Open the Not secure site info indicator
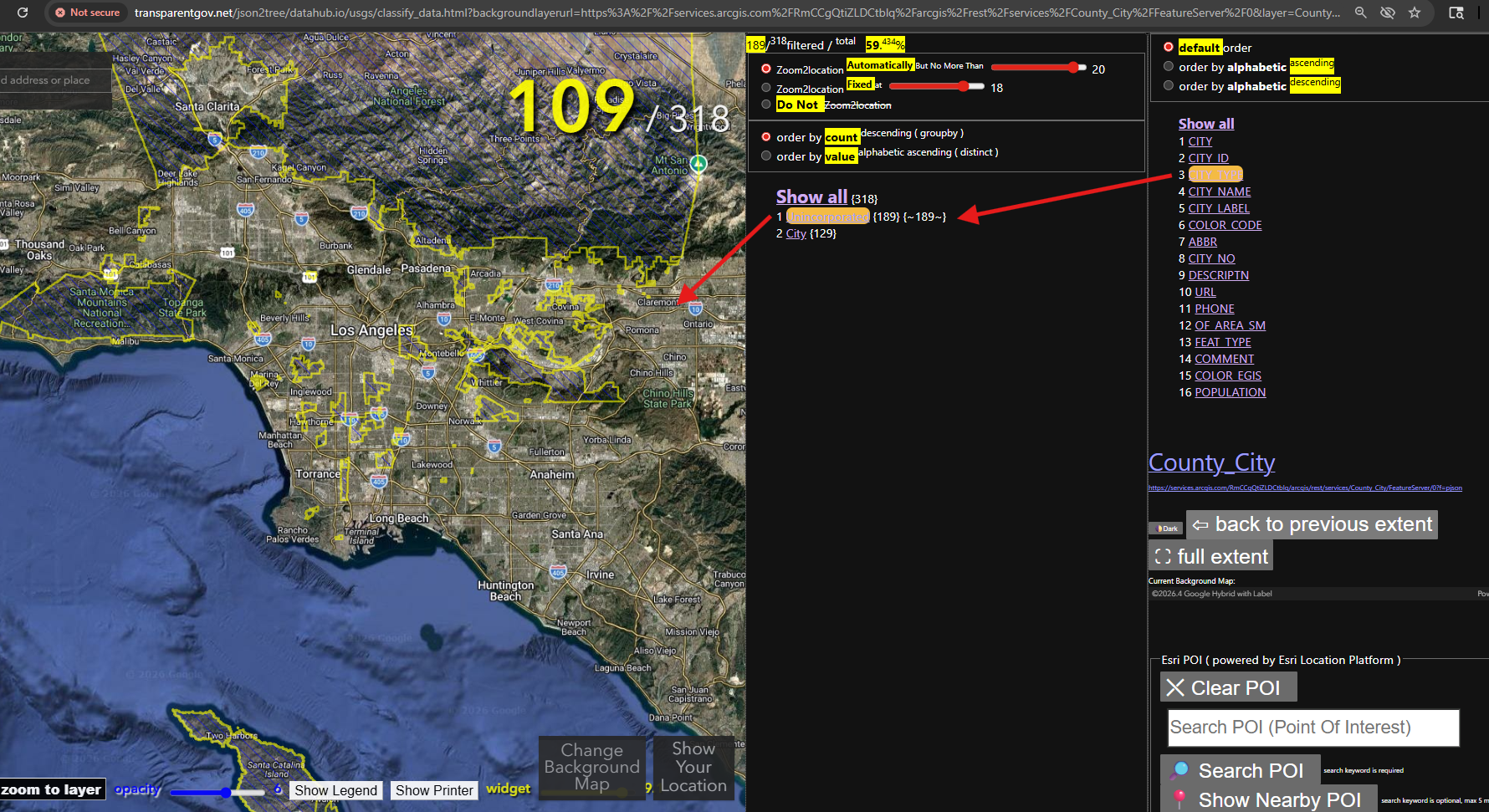This screenshot has width=1489, height=812. (x=87, y=13)
